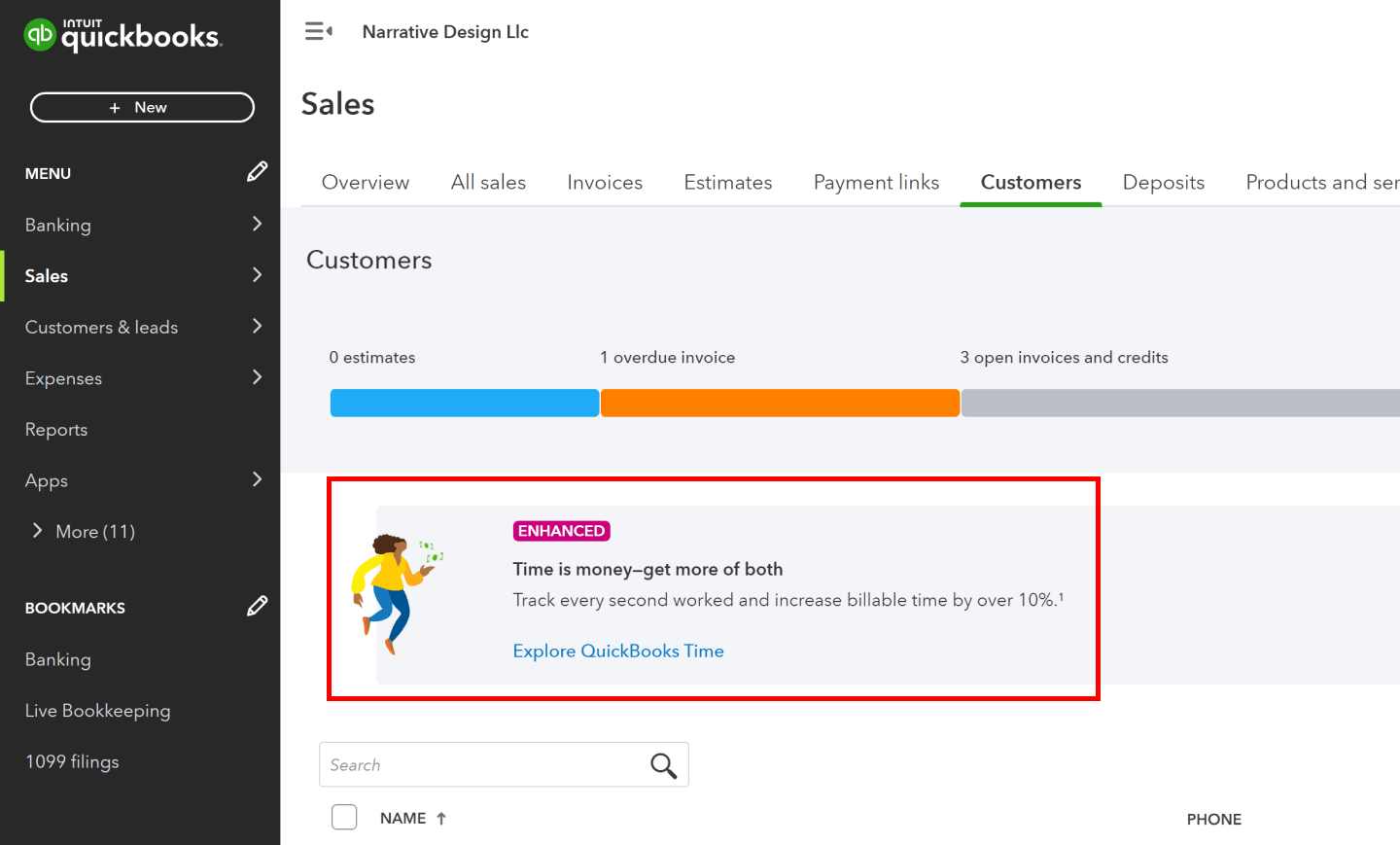1400x845 pixels.
Task: Click the '1 overdue invoice' label
Action: pyautogui.click(x=668, y=358)
